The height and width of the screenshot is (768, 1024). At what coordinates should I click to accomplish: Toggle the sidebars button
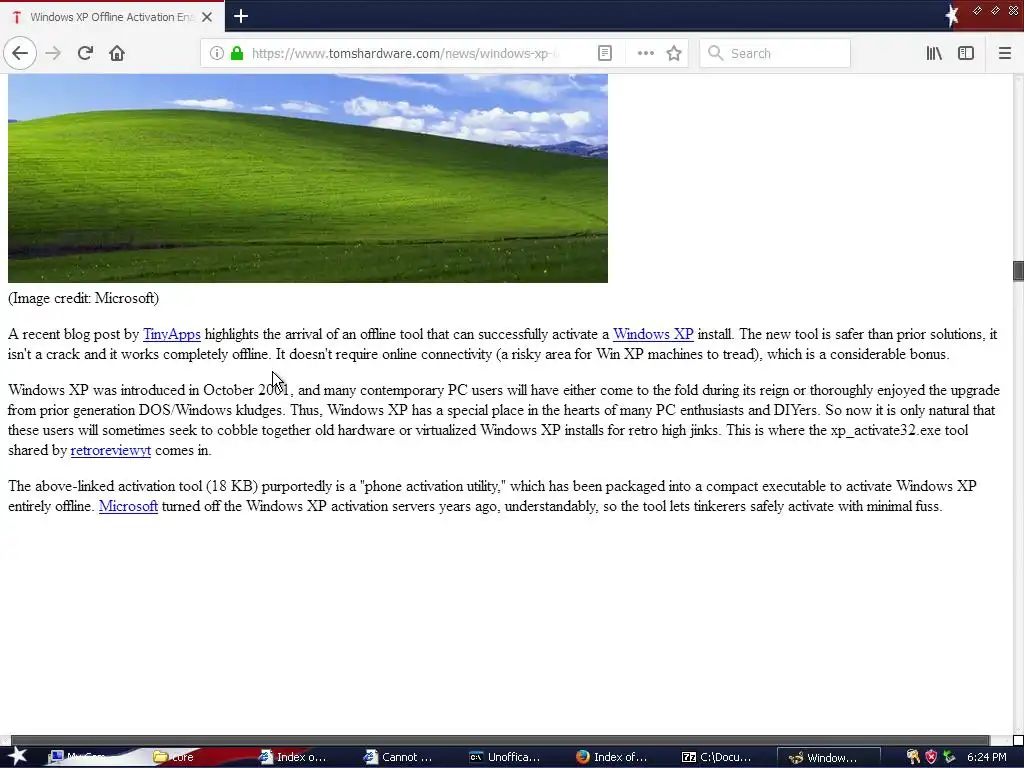[x=966, y=54]
